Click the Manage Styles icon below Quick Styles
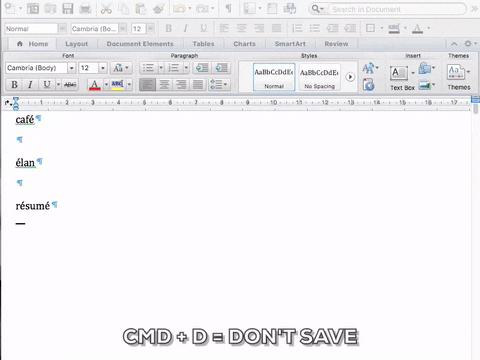This screenshot has height=360, width=480. click(x=369, y=85)
